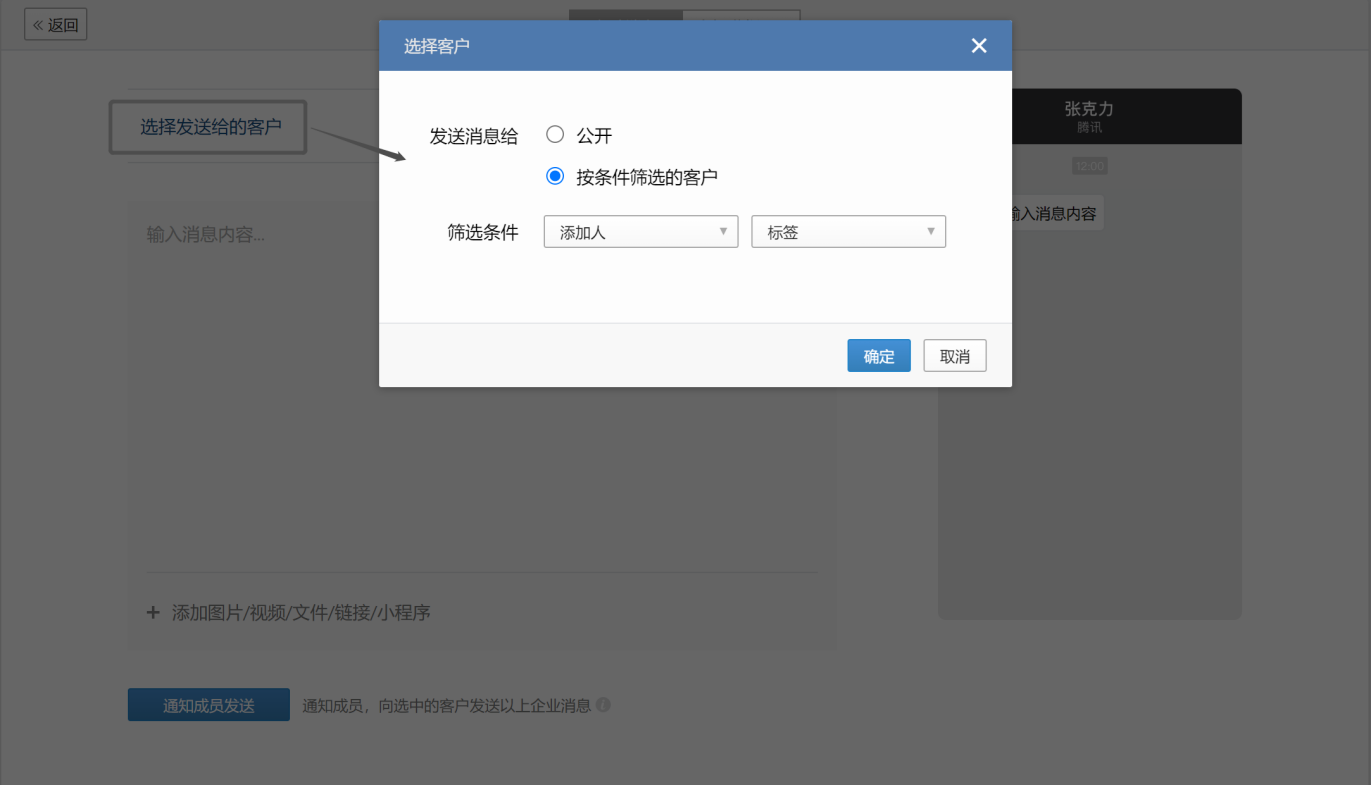The width and height of the screenshot is (1371, 785).
Task: Click the ⓘ info icon beside 通知成员发送
Action: (x=603, y=705)
